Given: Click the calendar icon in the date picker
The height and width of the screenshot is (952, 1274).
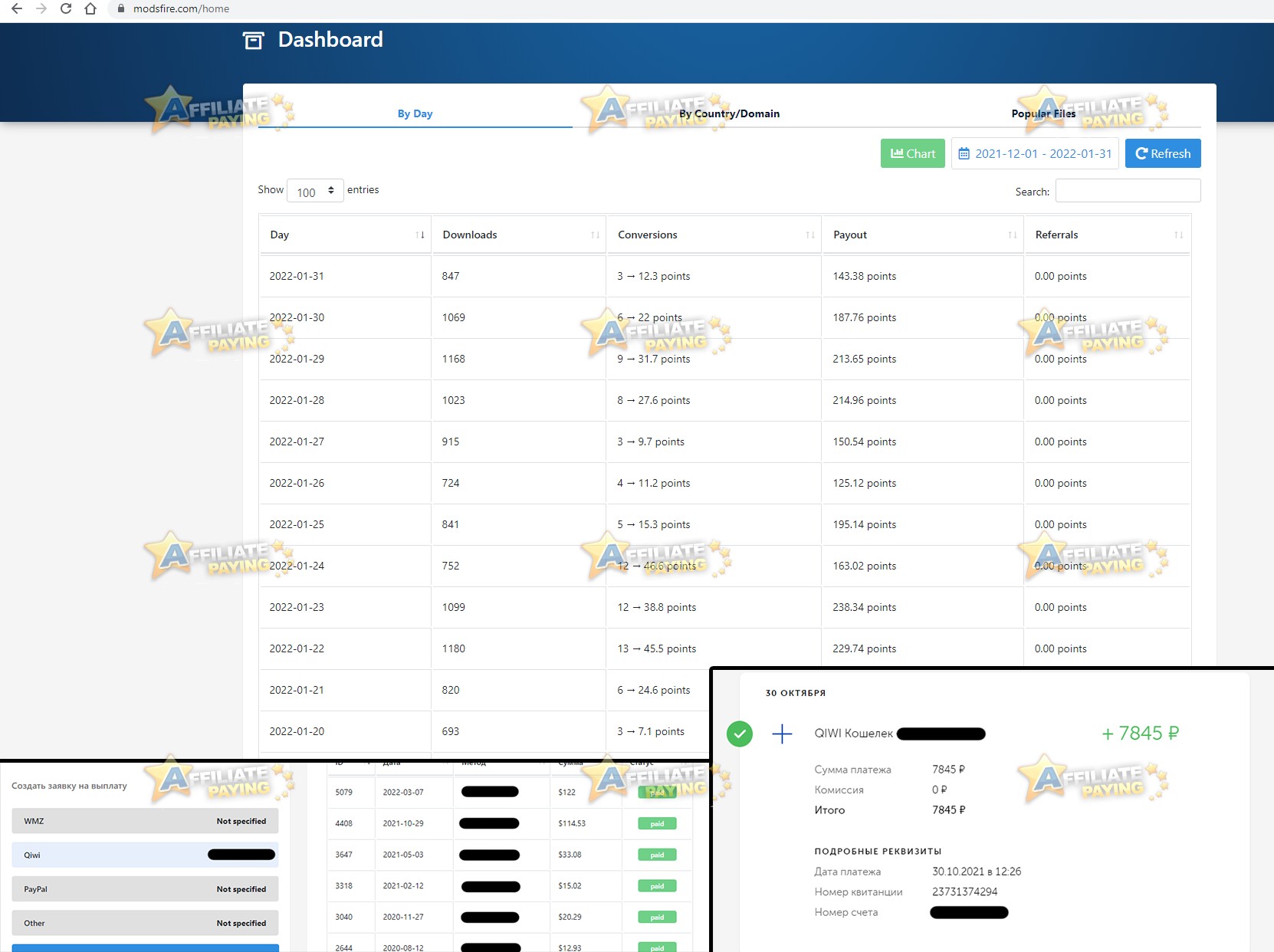Looking at the screenshot, I should (x=965, y=153).
